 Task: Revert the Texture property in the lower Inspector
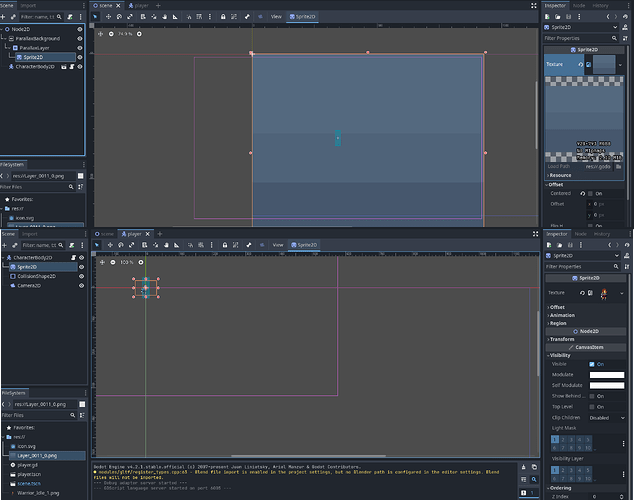pyautogui.click(x=582, y=293)
